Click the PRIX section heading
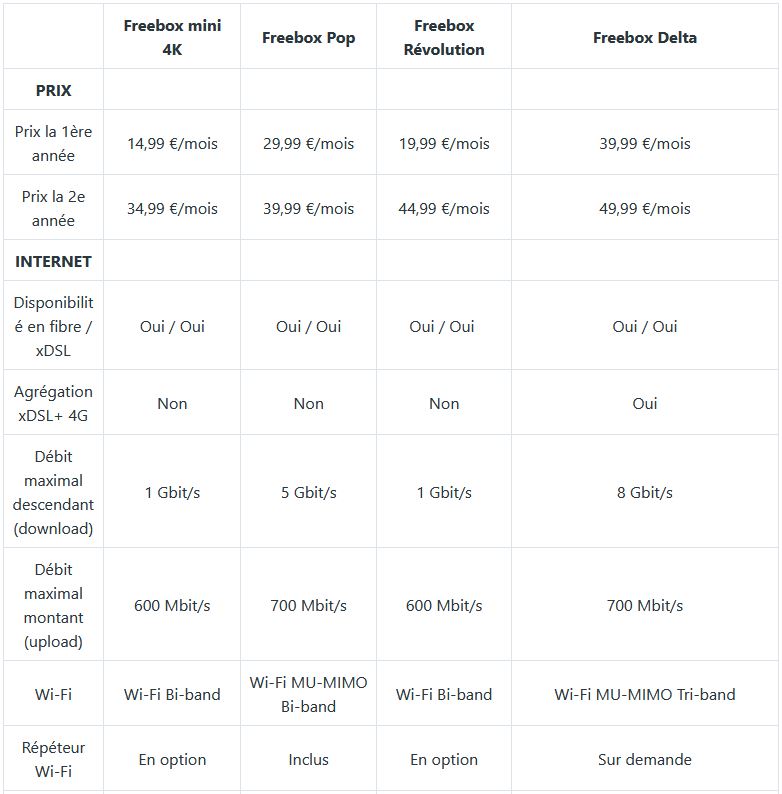 (53, 90)
